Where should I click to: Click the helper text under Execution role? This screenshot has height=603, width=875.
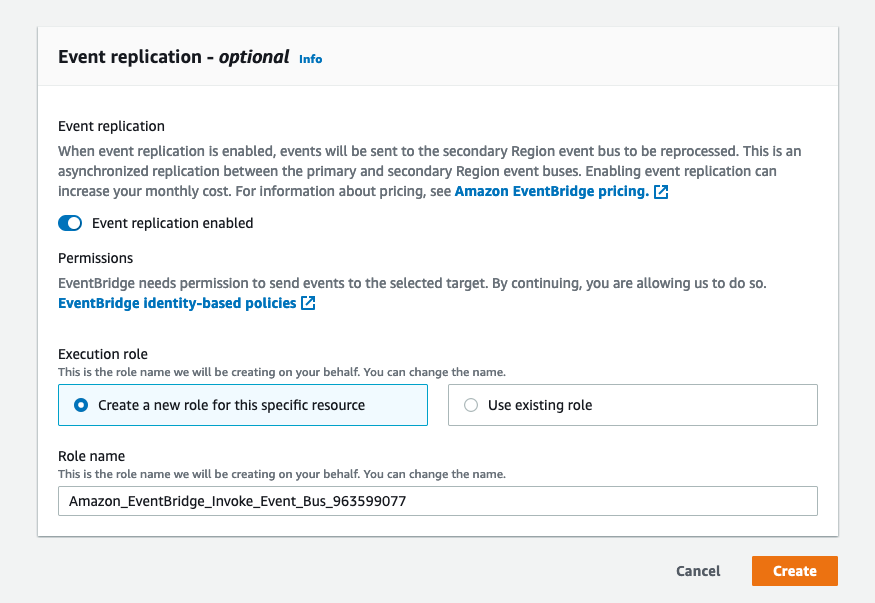(281, 372)
